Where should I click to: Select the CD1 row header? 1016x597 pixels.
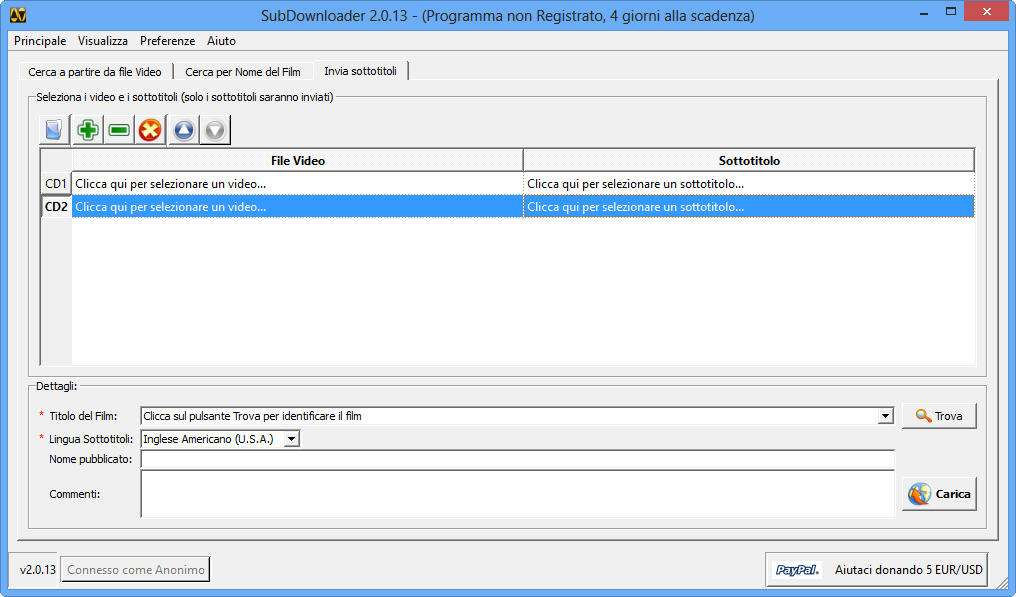point(56,183)
